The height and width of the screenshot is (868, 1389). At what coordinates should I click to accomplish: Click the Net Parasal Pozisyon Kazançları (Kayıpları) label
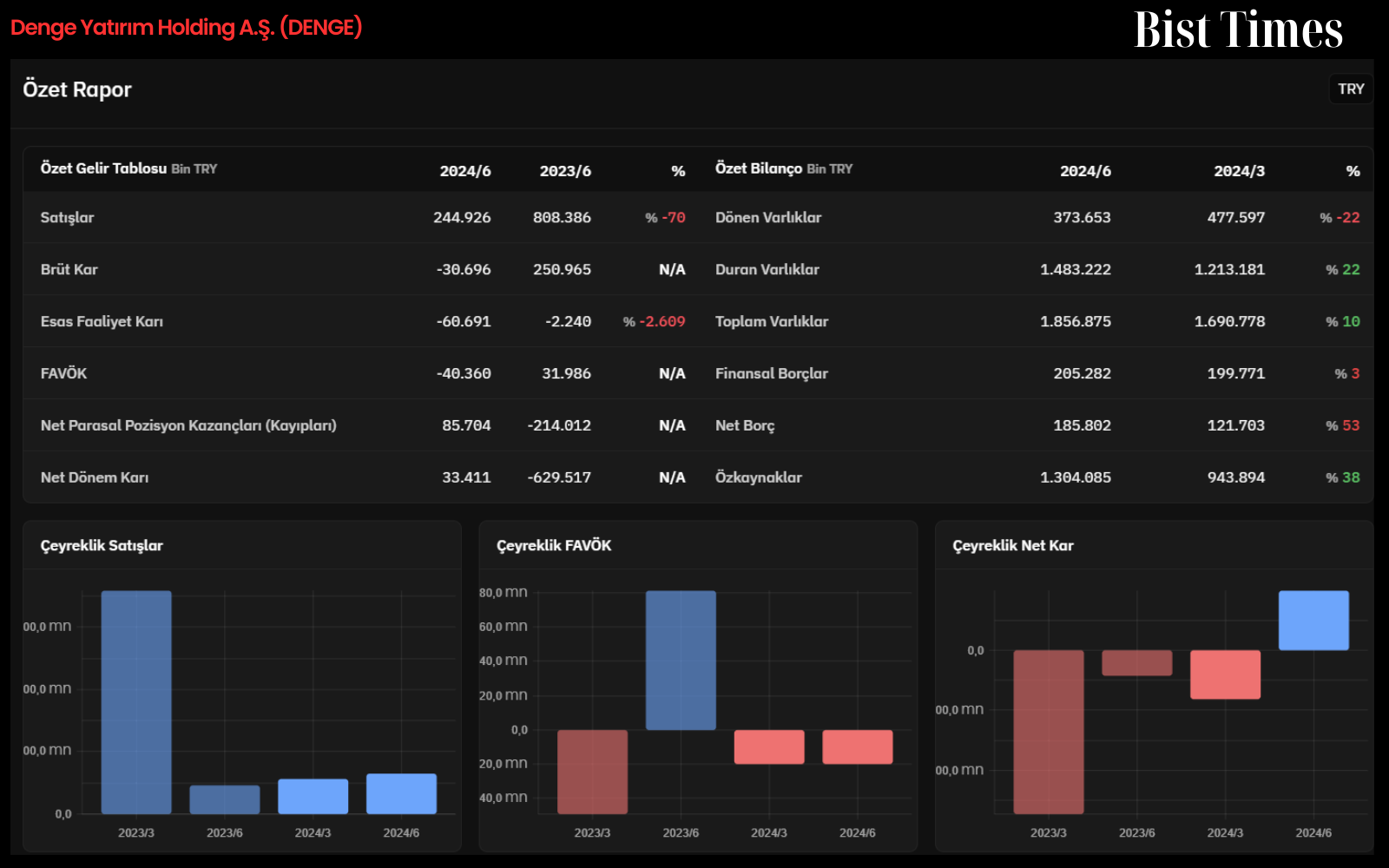pos(188,425)
